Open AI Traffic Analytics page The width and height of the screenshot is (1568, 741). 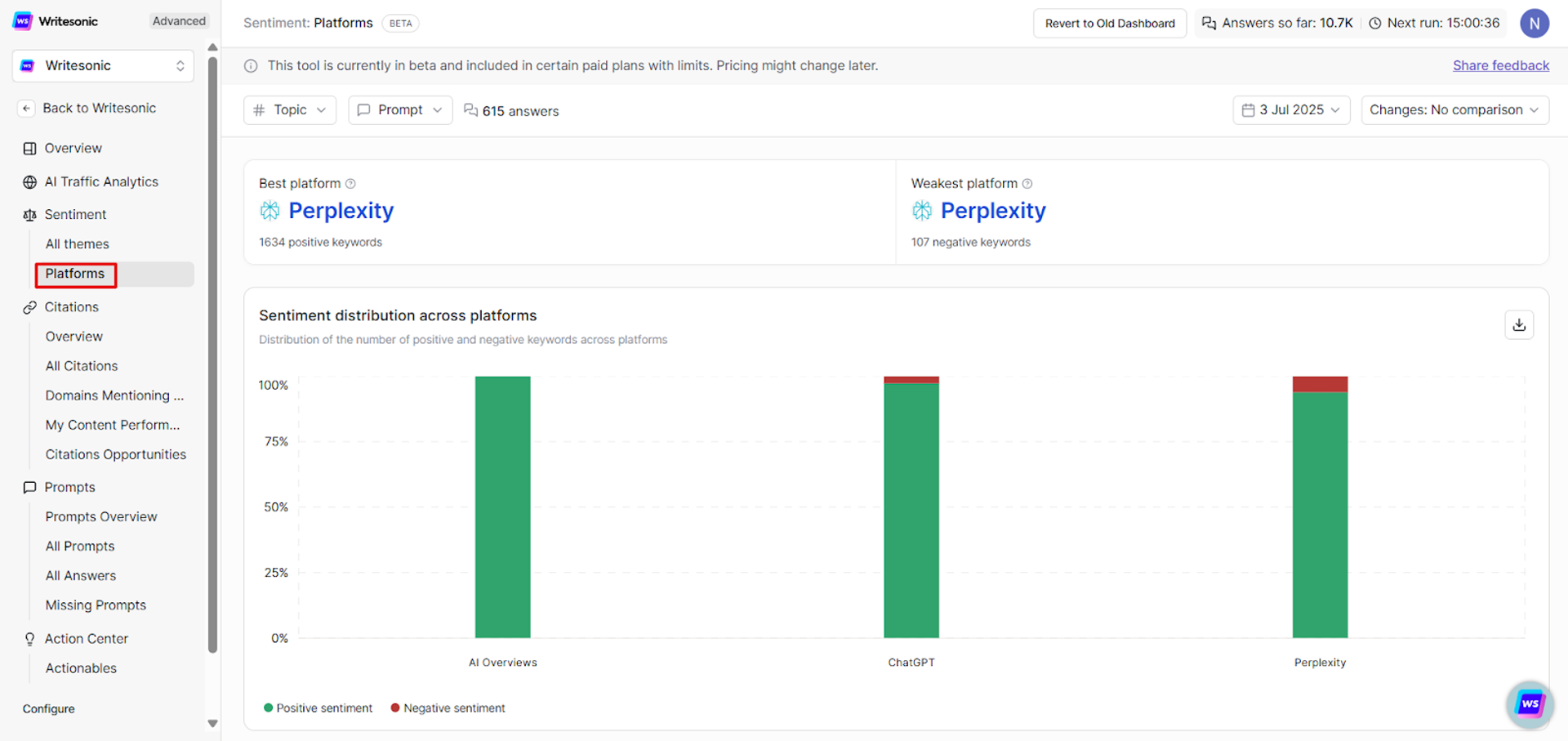pyautogui.click(x=101, y=181)
